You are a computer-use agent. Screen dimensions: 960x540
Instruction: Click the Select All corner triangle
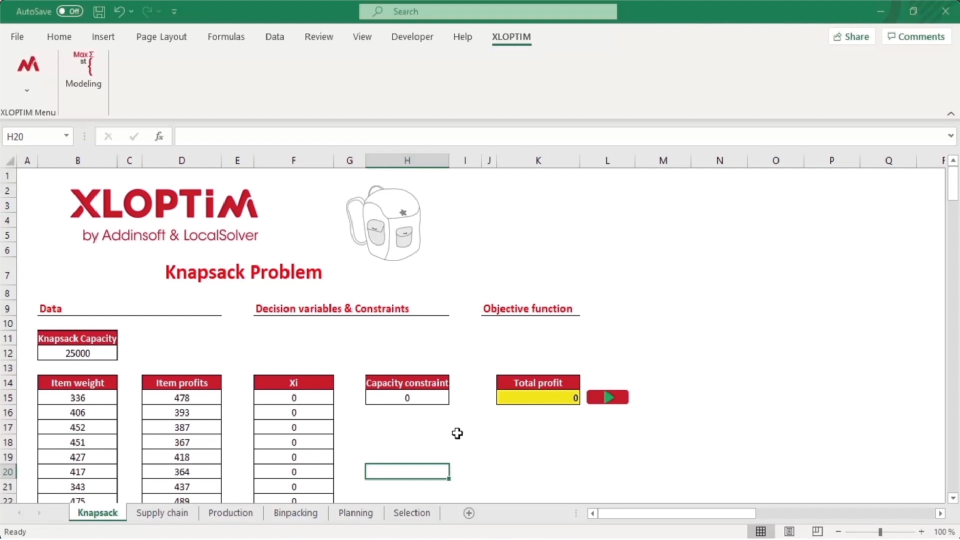point(9,161)
